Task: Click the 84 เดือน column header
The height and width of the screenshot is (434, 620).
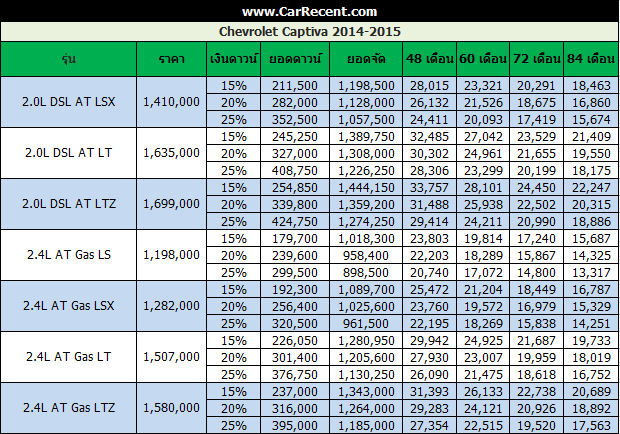Action: (x=589, y=60)
